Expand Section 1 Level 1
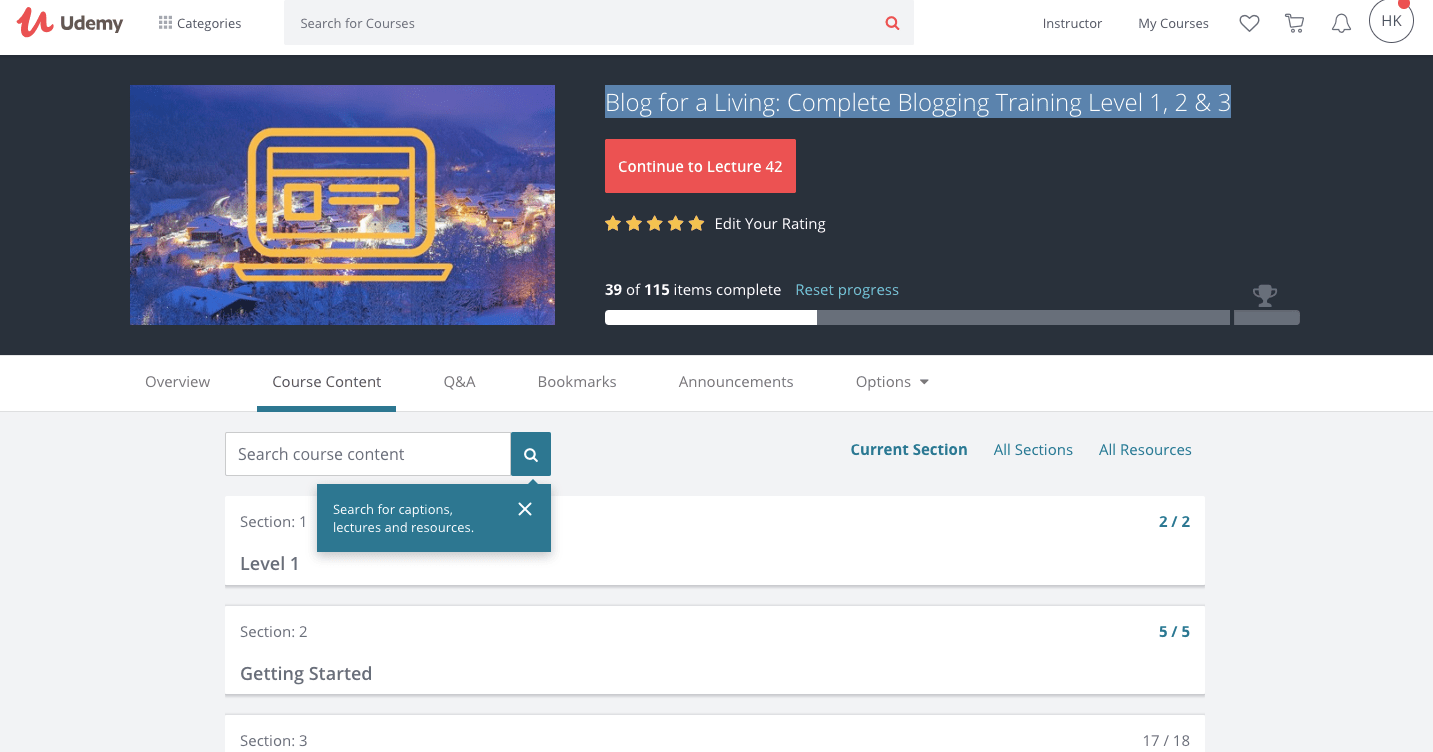The width and height of the screenshot is (1433, 752). click(x=715, y=541)
